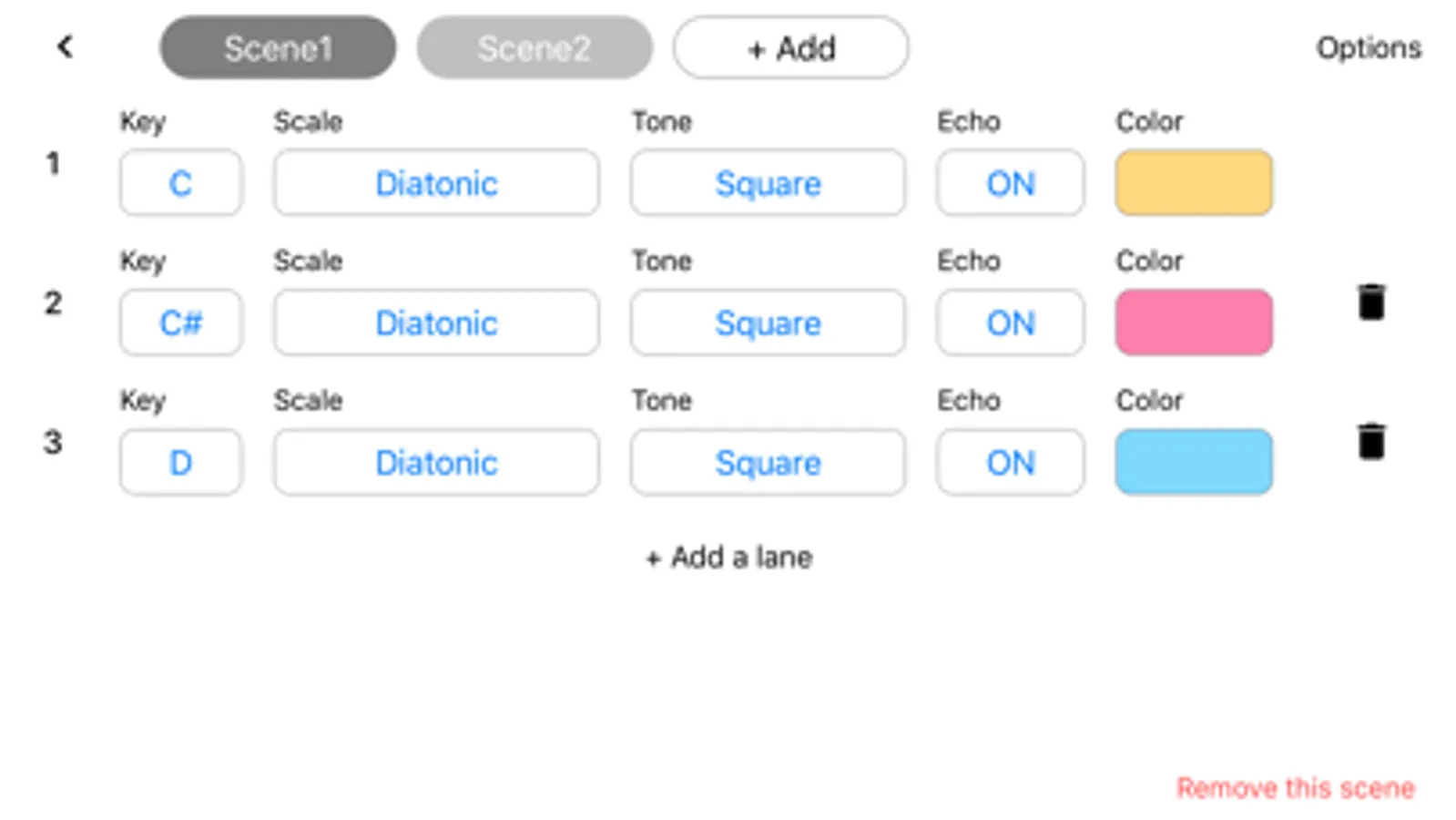Delete lane 3 with trash icon
This screenshot has width=1456, height=820.
[1370, 442]
